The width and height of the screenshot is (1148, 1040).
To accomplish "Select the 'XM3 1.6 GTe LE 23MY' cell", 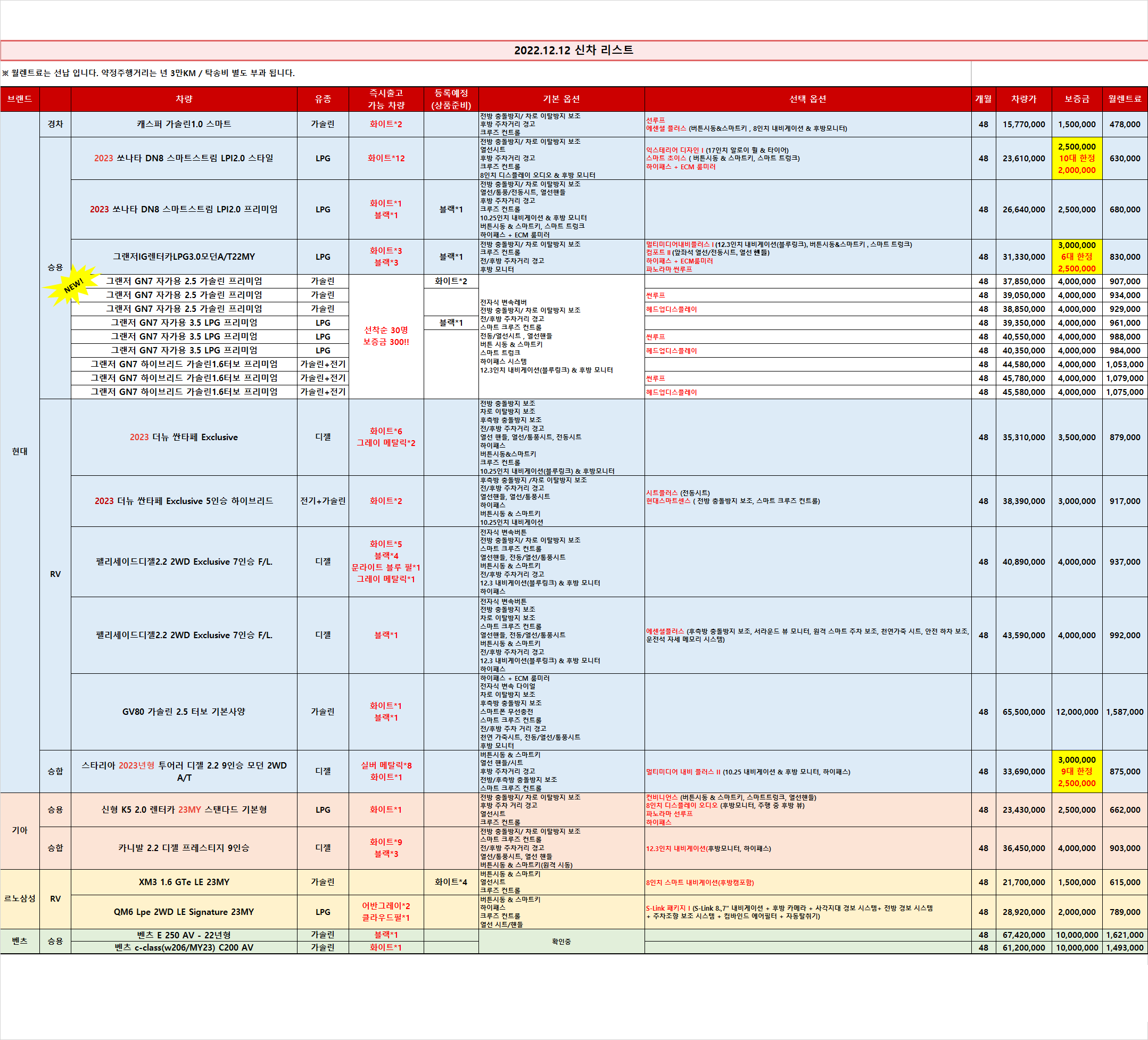I will 184,882.
